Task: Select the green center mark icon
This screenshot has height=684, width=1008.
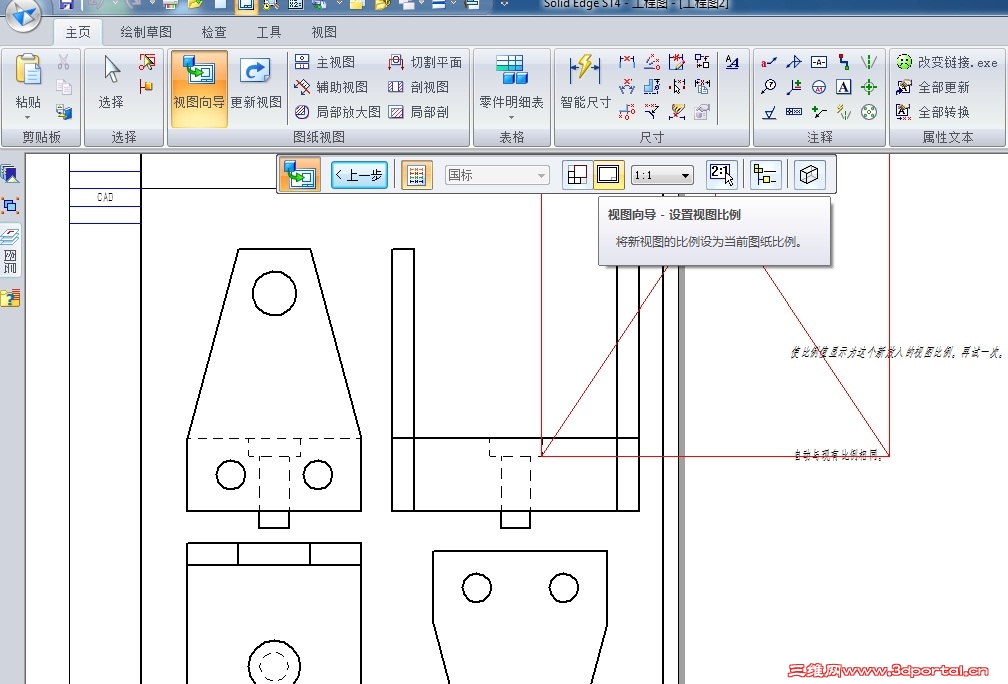Action: pos(868,87)
